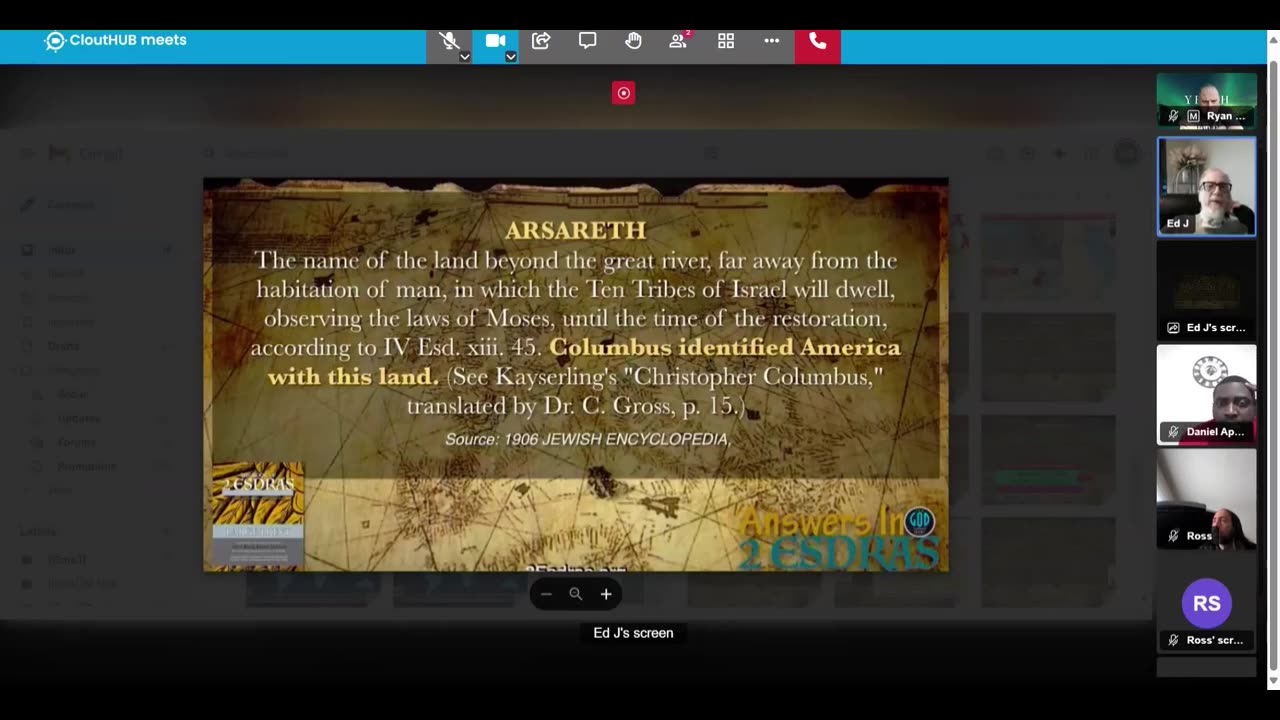The image size is (1280, 720).
Task: Click the ARSARETH slide heading
Action: click(575, 230)
